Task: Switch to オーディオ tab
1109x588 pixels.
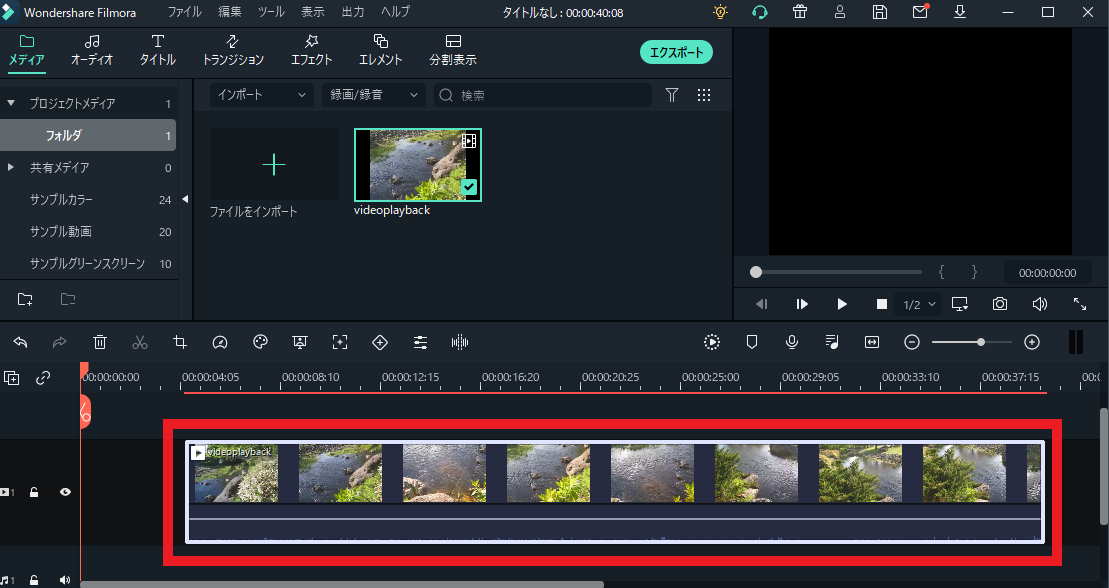Action: click(92, 51)
